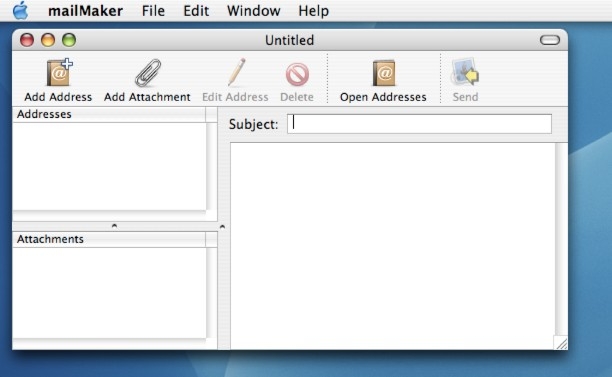Open the Edit menu
612x377 pixels.
[196, 11]
